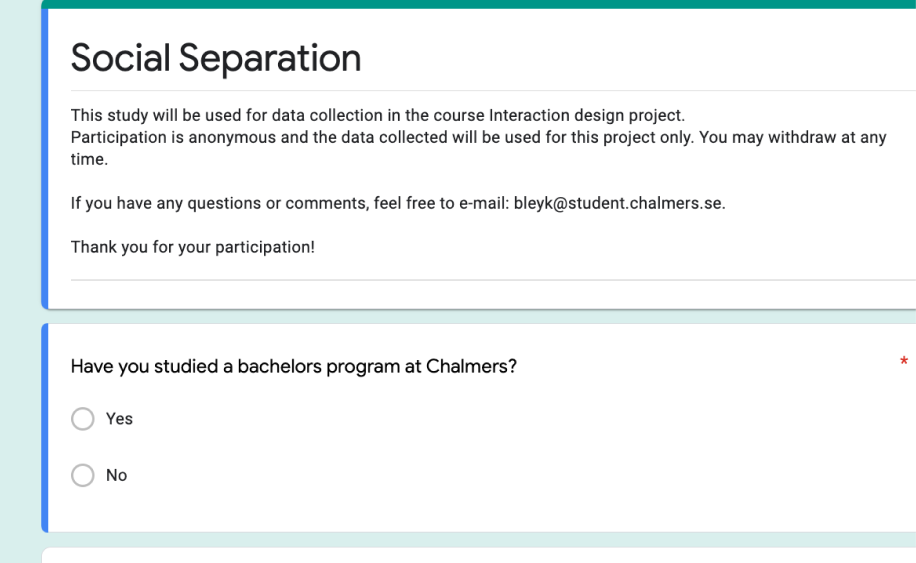
Task: Select the "Yes" radio button
Action: click(82, 419)
